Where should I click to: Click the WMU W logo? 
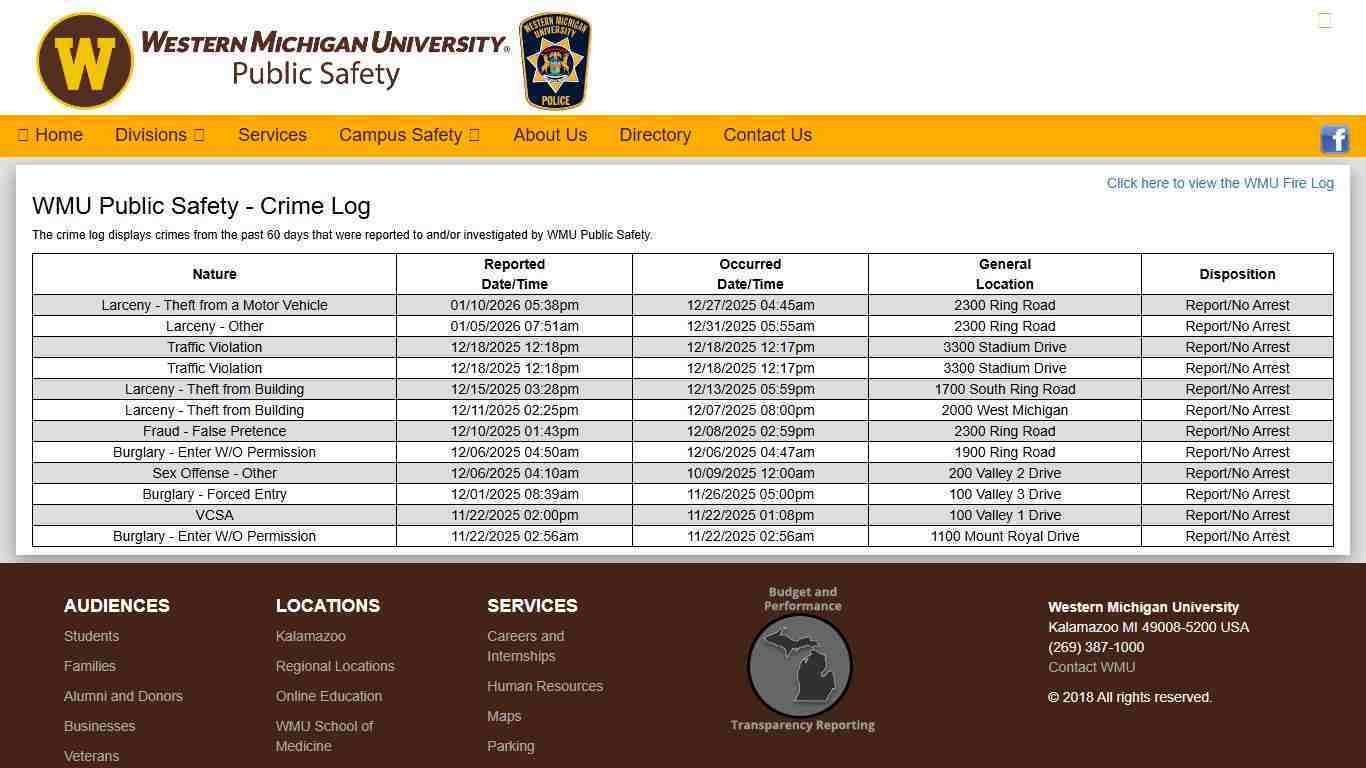[x=84, y=60]
